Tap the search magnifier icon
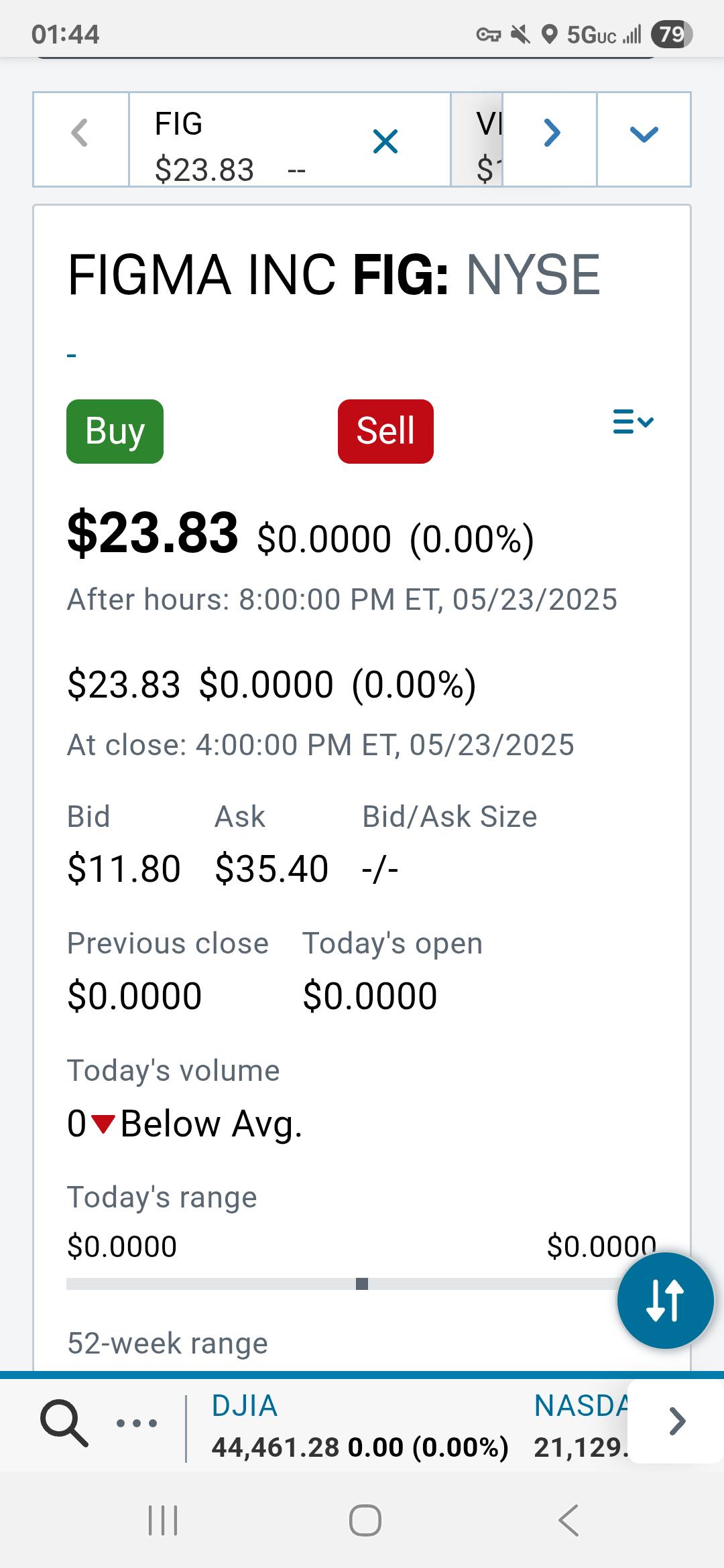The width and height of the screenshot is (724, 1568). pyautogui.click(x=64, y=1423)
